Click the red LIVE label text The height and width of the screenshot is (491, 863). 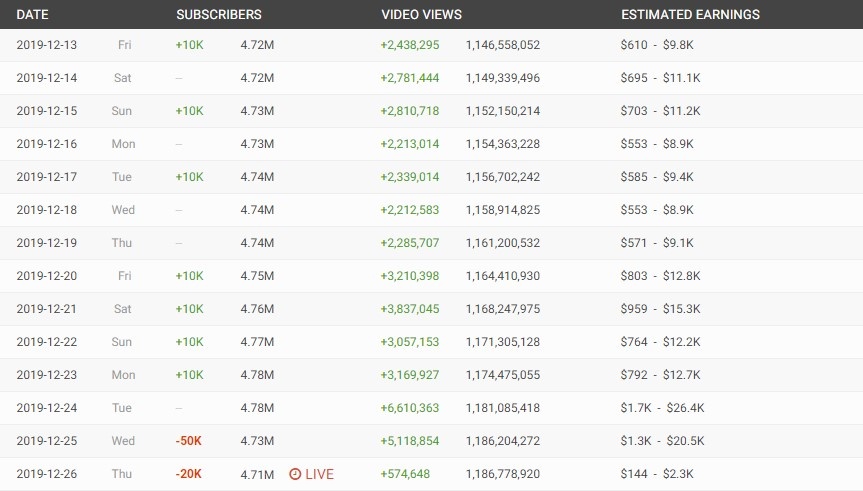[319, 474]
